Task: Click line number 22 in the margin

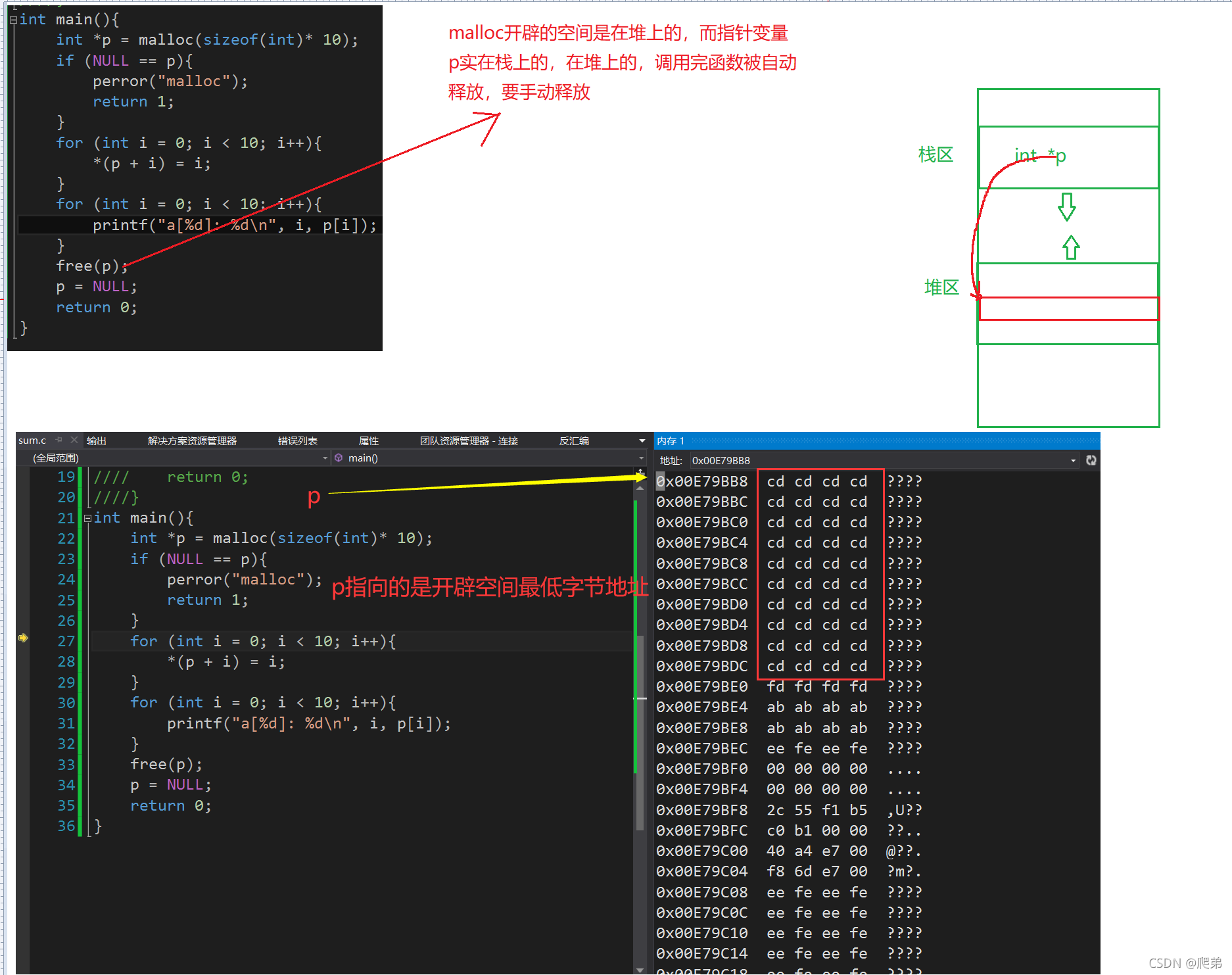Action: pos(66,538)
